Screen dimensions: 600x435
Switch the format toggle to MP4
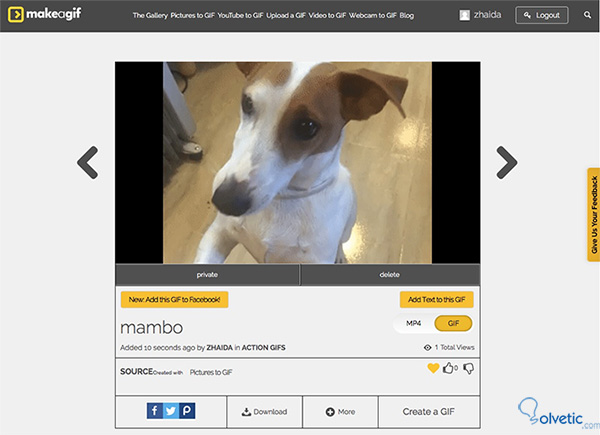coord(414,323)
